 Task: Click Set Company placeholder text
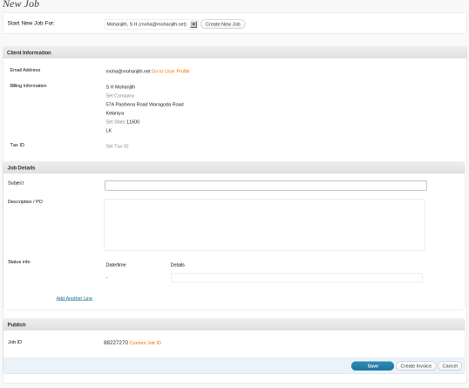point(120,96)
